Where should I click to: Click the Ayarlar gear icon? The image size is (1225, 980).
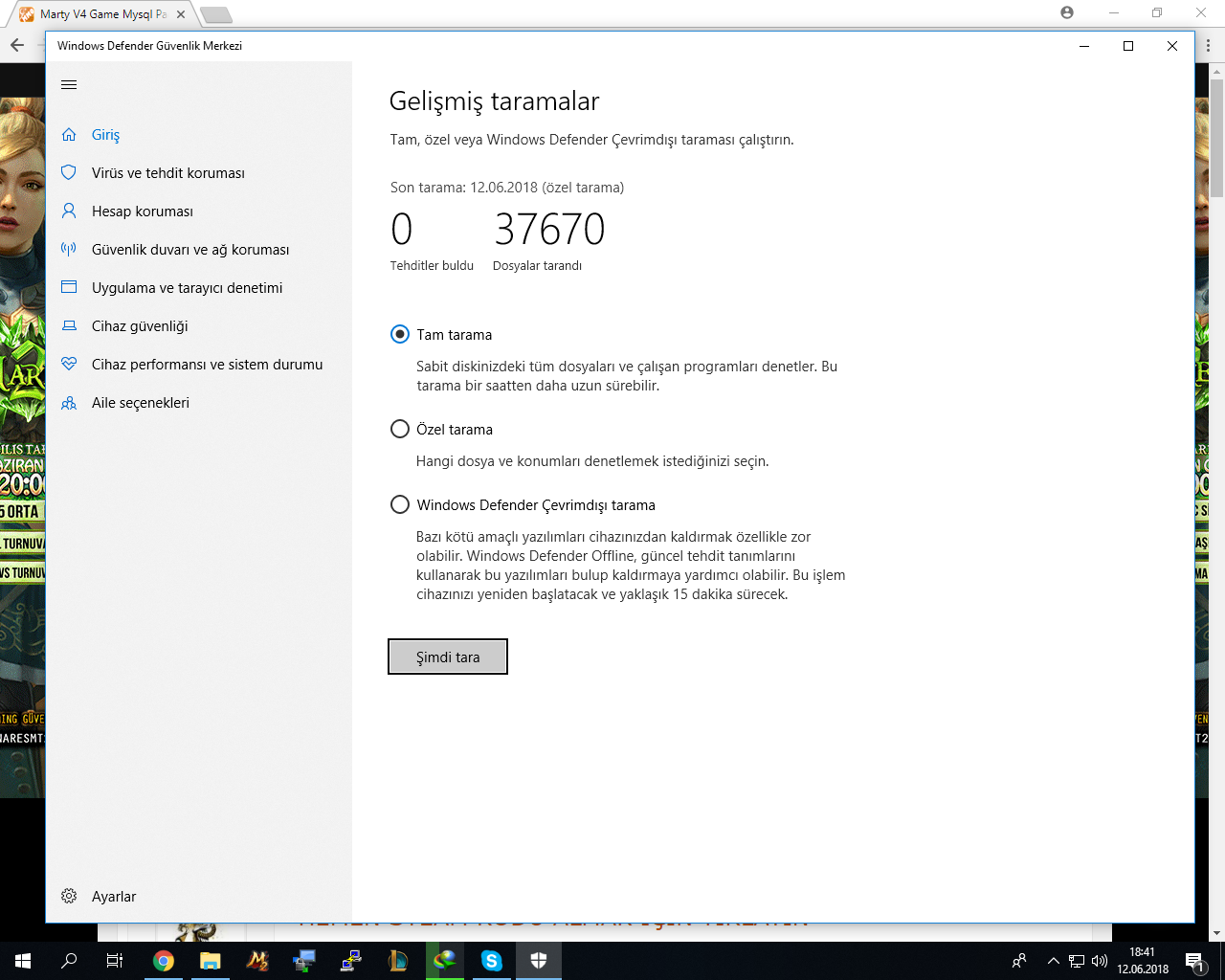[69, 896]
